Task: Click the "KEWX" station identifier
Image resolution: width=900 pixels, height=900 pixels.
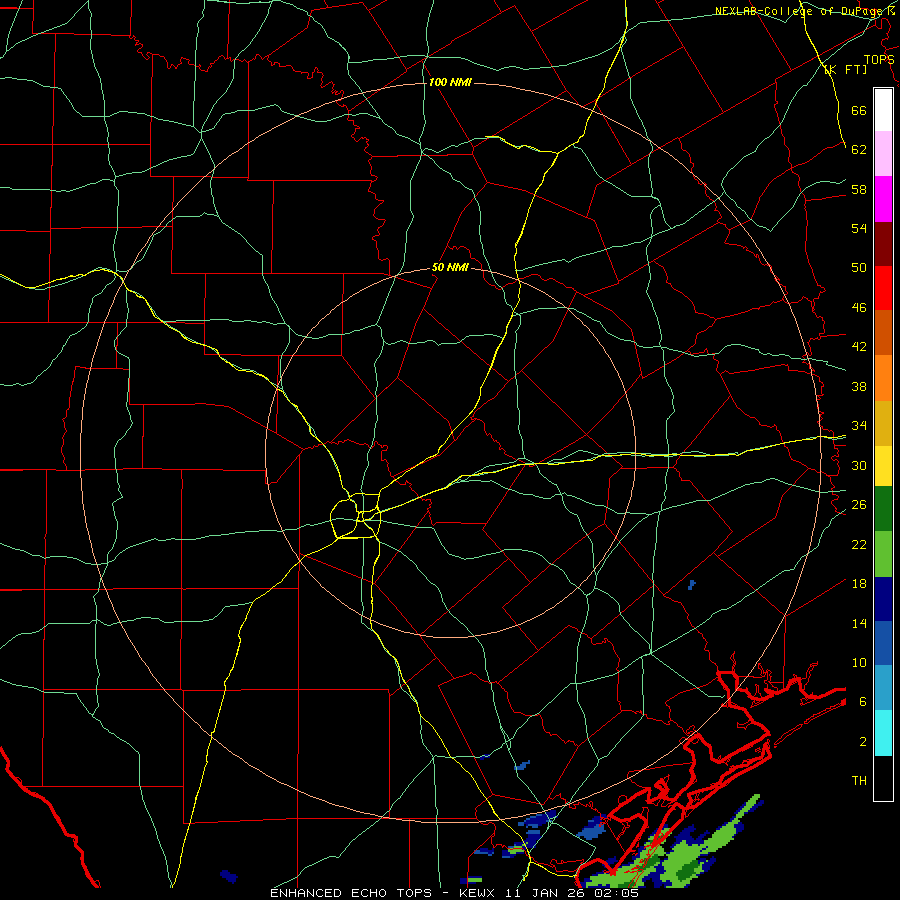Action: tap(476, 893)
